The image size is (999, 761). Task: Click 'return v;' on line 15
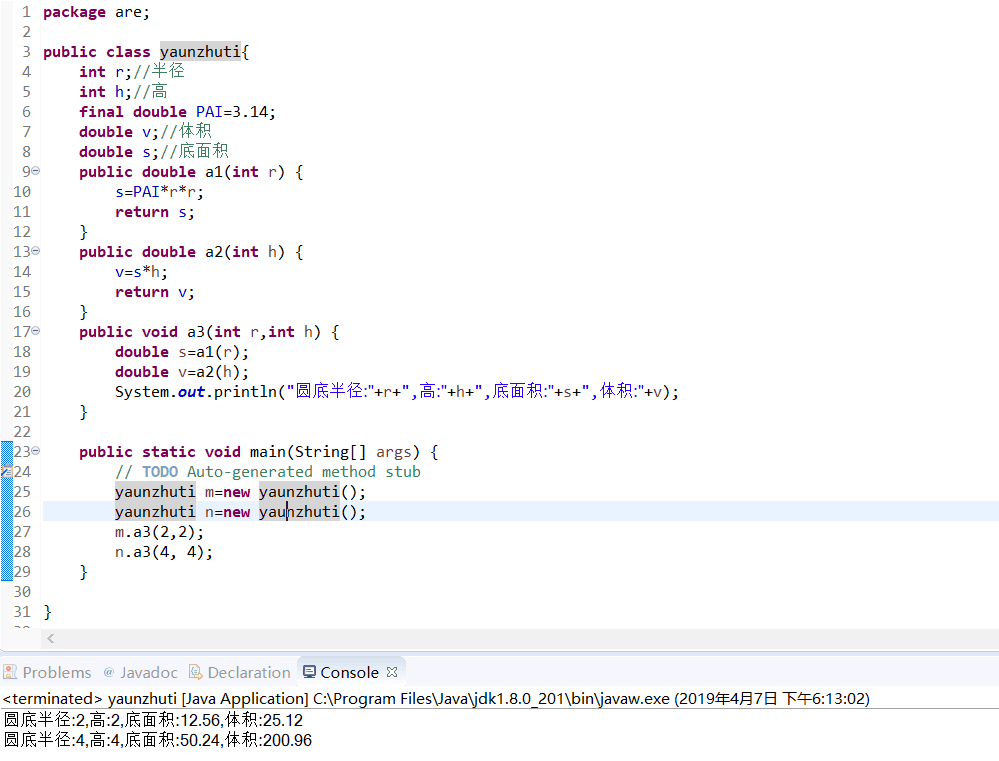click(x=155, y=292)
